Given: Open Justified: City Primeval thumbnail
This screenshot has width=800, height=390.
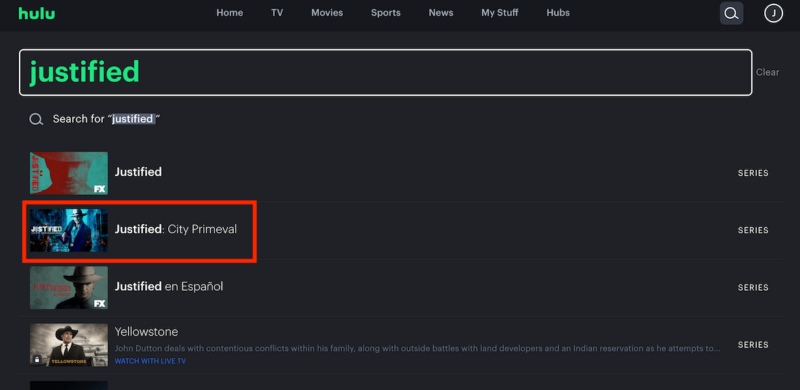Looking at the screenshot, I should click(x=69, y=230).
